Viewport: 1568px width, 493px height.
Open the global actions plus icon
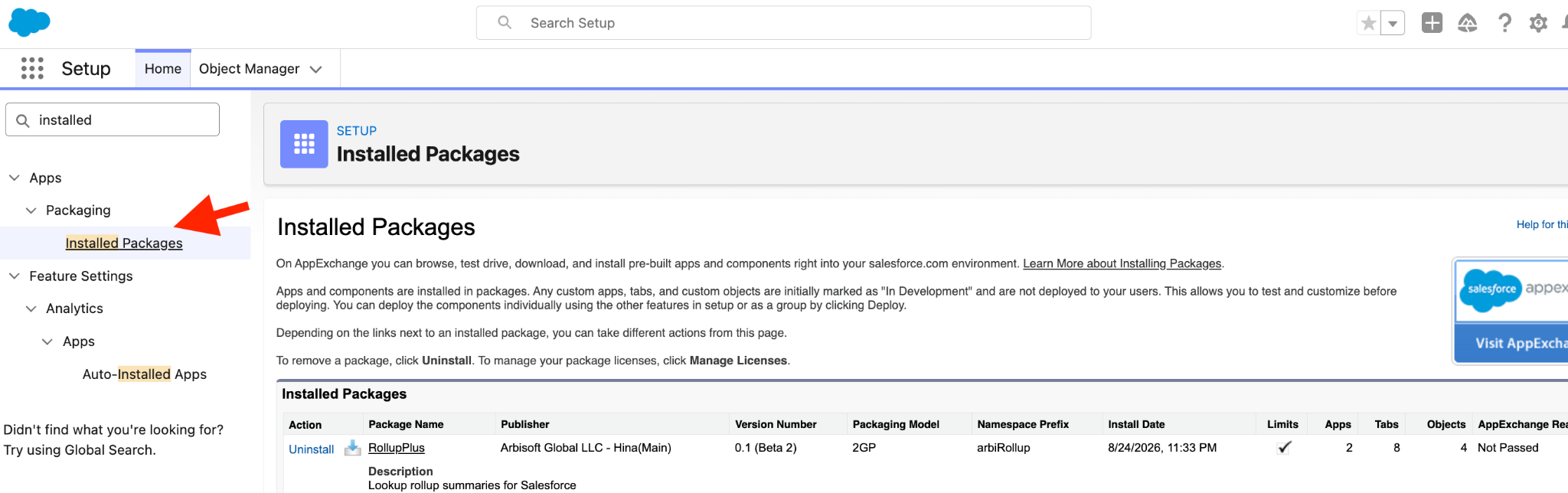[x=1432, y=23]
